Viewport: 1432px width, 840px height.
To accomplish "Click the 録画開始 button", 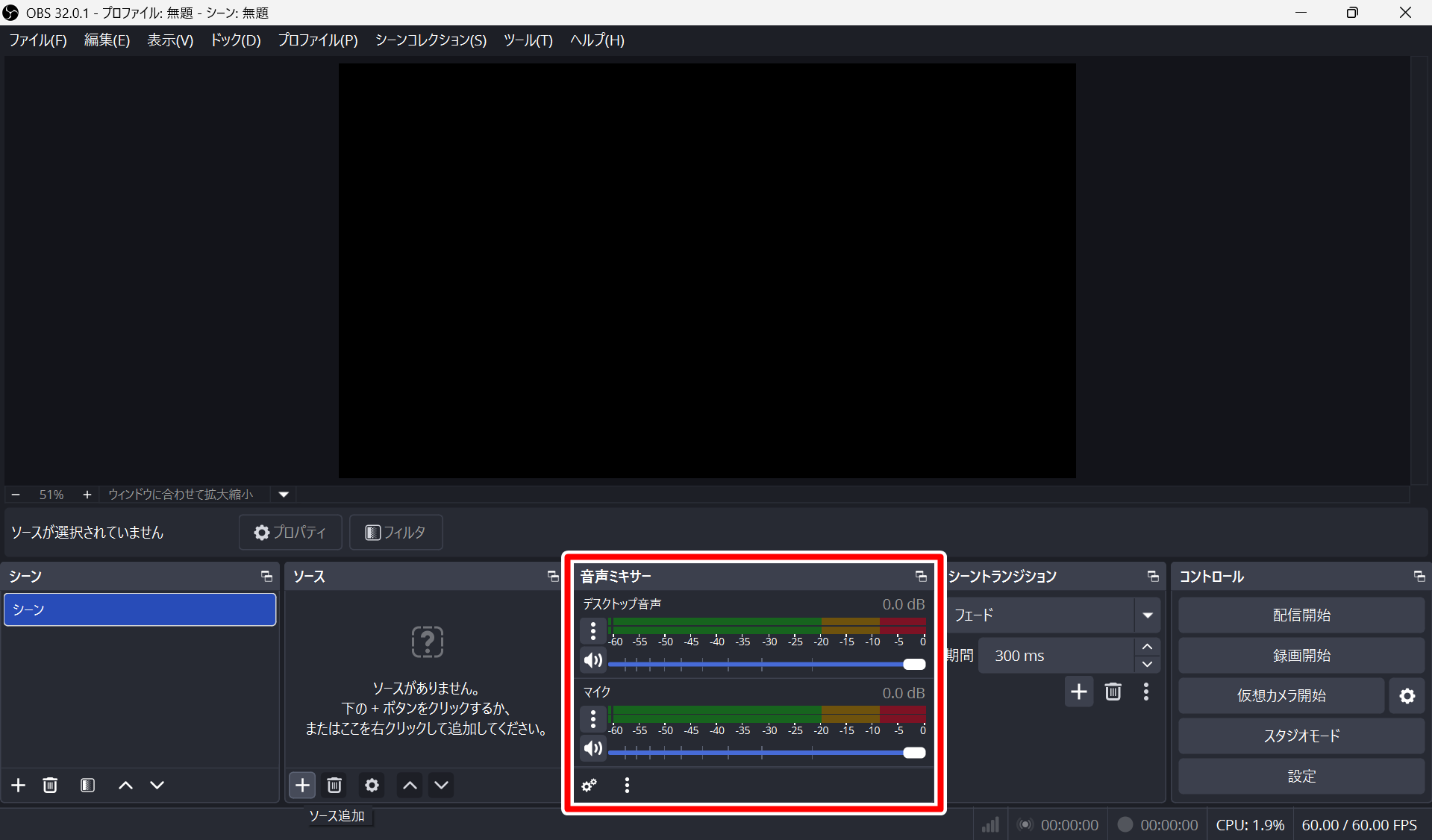I will [1301, 656].
